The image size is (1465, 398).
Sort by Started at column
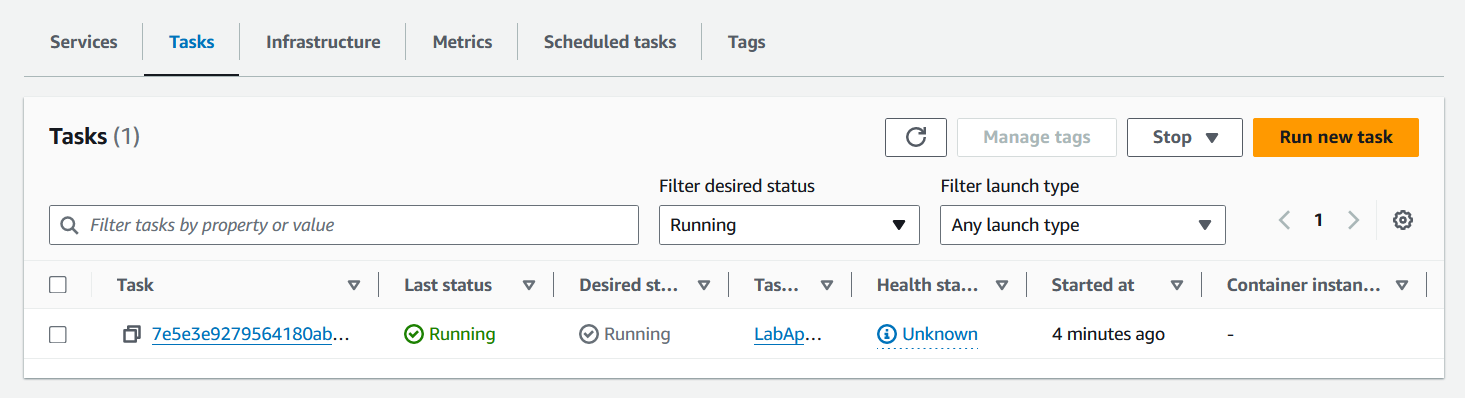tap(1177, 285)
